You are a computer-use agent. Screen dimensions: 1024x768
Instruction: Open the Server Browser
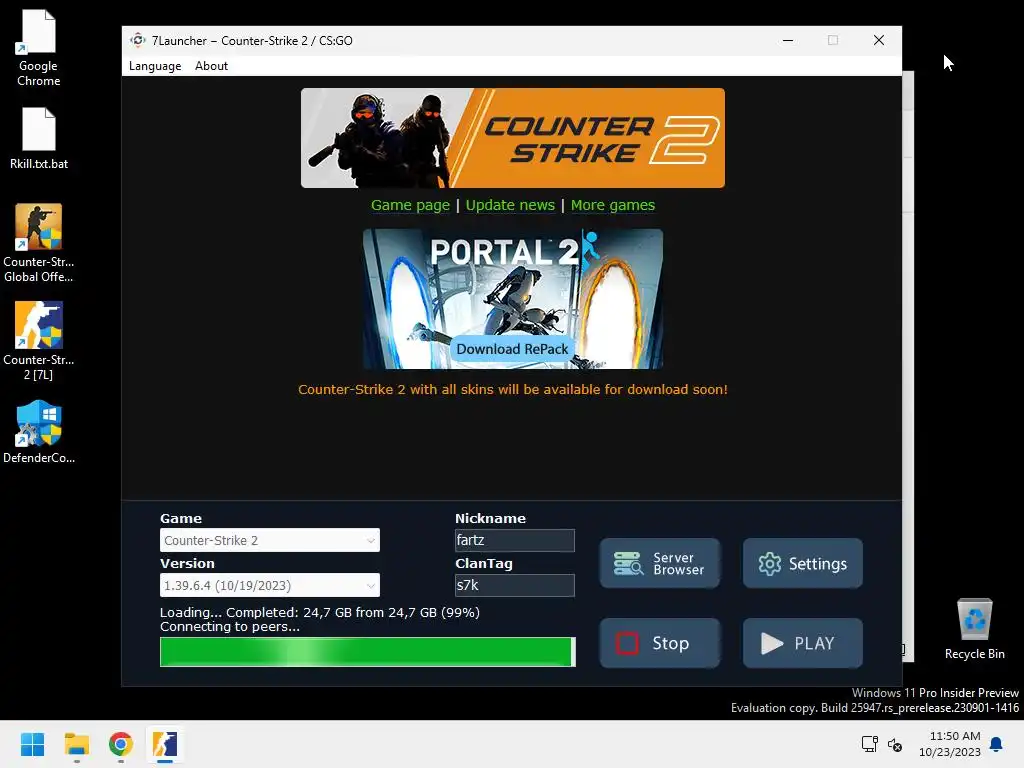click(x=660, y=563)
